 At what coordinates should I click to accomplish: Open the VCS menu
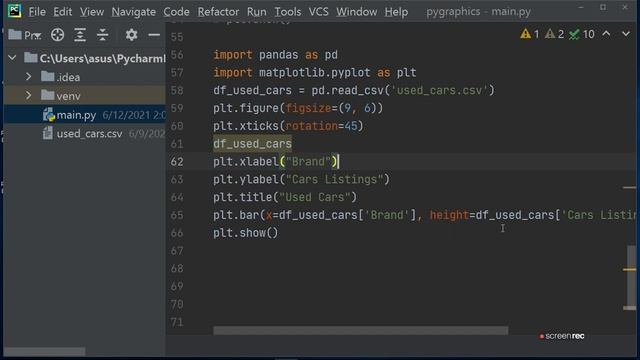click(318, 12)
